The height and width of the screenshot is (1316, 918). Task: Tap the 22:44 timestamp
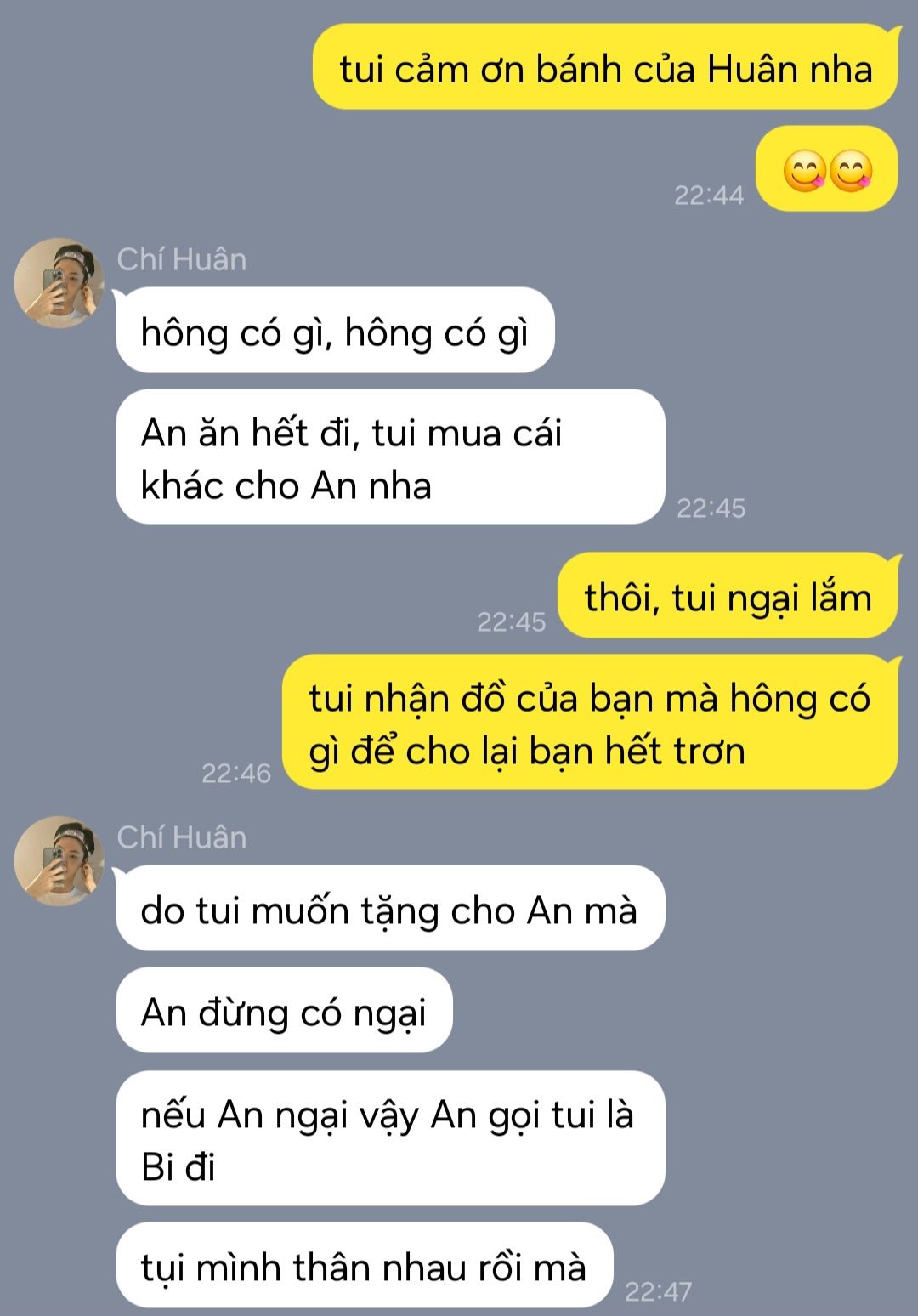[709, 195]
